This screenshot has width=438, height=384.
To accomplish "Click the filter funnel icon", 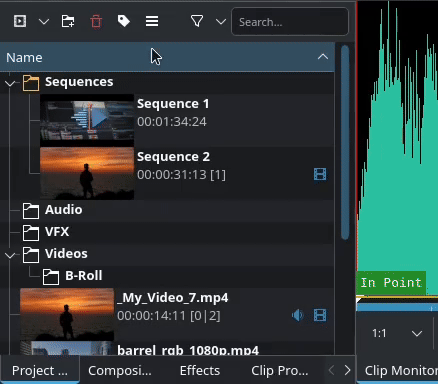I will click(x=197, y=22).
